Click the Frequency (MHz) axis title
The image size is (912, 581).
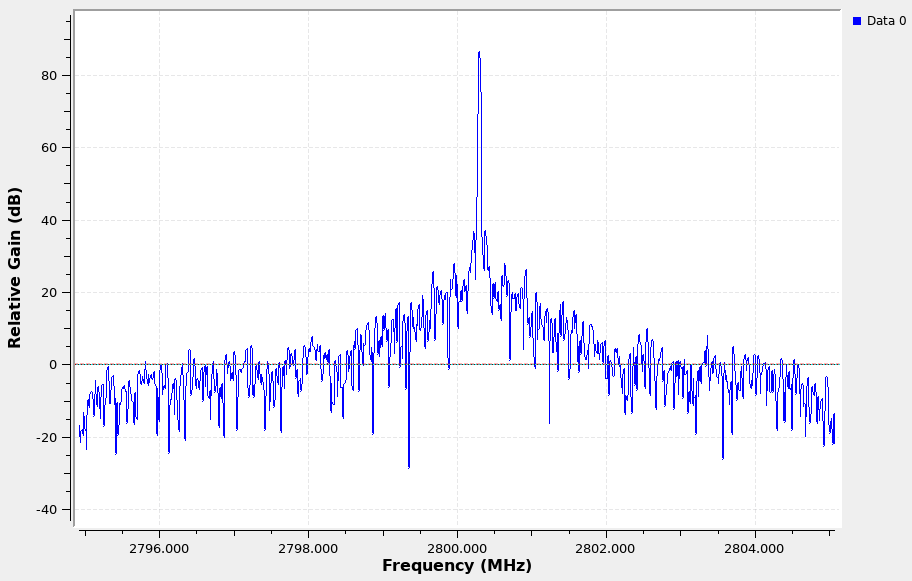456,565
